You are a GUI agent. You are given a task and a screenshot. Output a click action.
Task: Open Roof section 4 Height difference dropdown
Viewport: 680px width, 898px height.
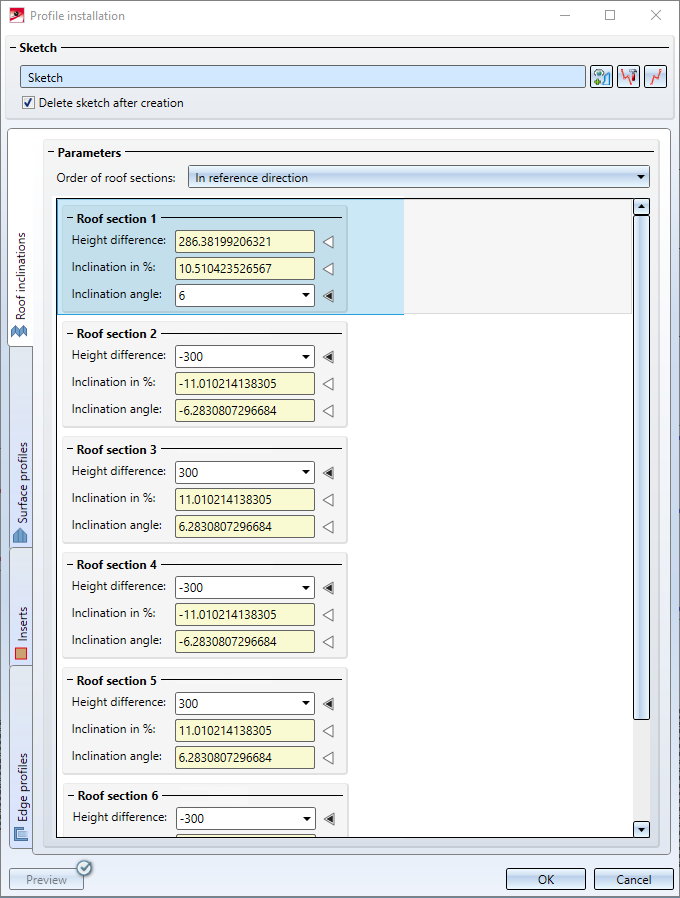point(306,588)
